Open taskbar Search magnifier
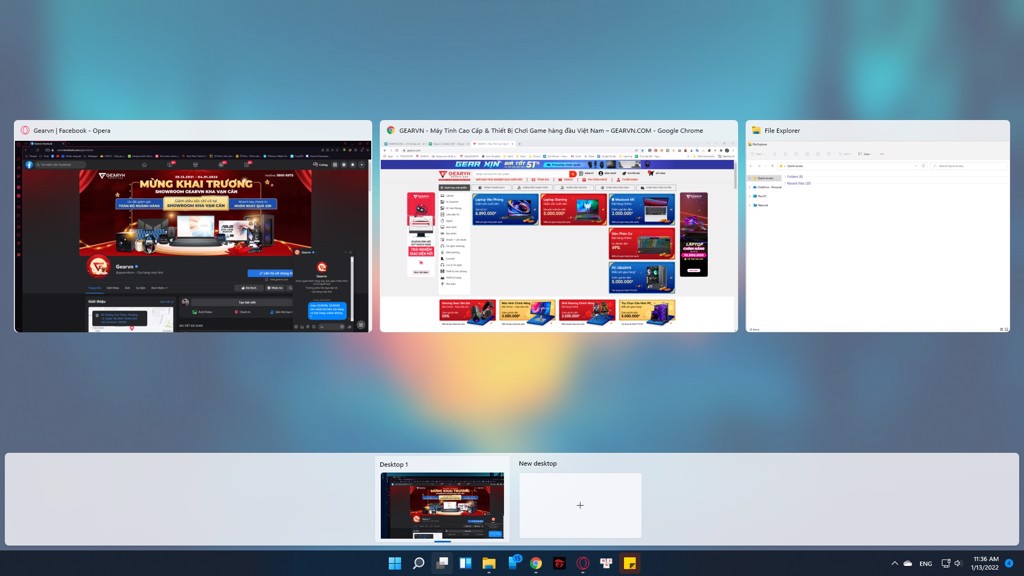This screenshot has height=576, width=1024. tap(419, 563)
